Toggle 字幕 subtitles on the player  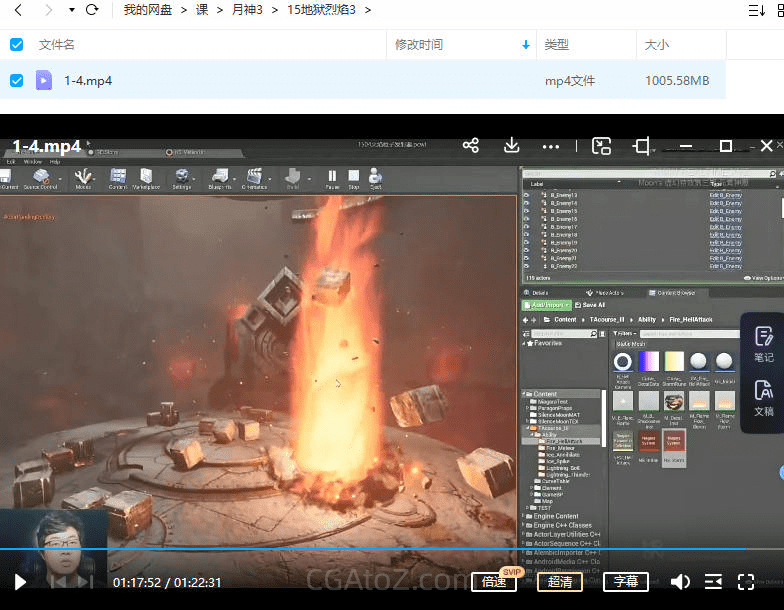626,582
